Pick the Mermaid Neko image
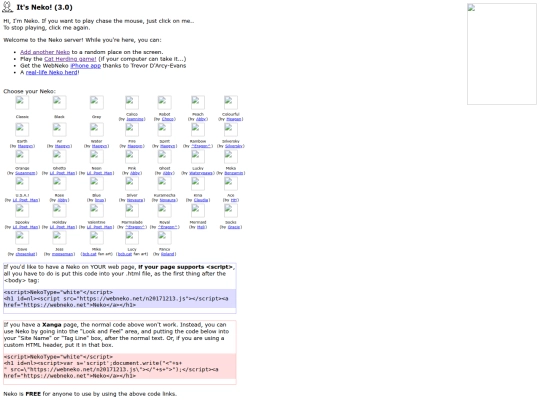Image resolution: width=540 pixels, height=405 pixels. click(198, 211)
